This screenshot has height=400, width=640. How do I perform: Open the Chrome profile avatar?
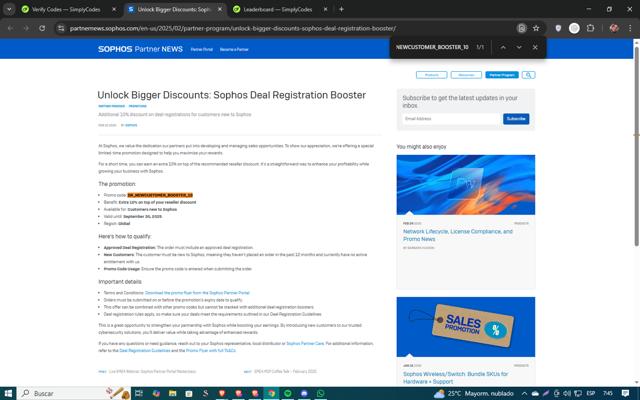point(613,28)
